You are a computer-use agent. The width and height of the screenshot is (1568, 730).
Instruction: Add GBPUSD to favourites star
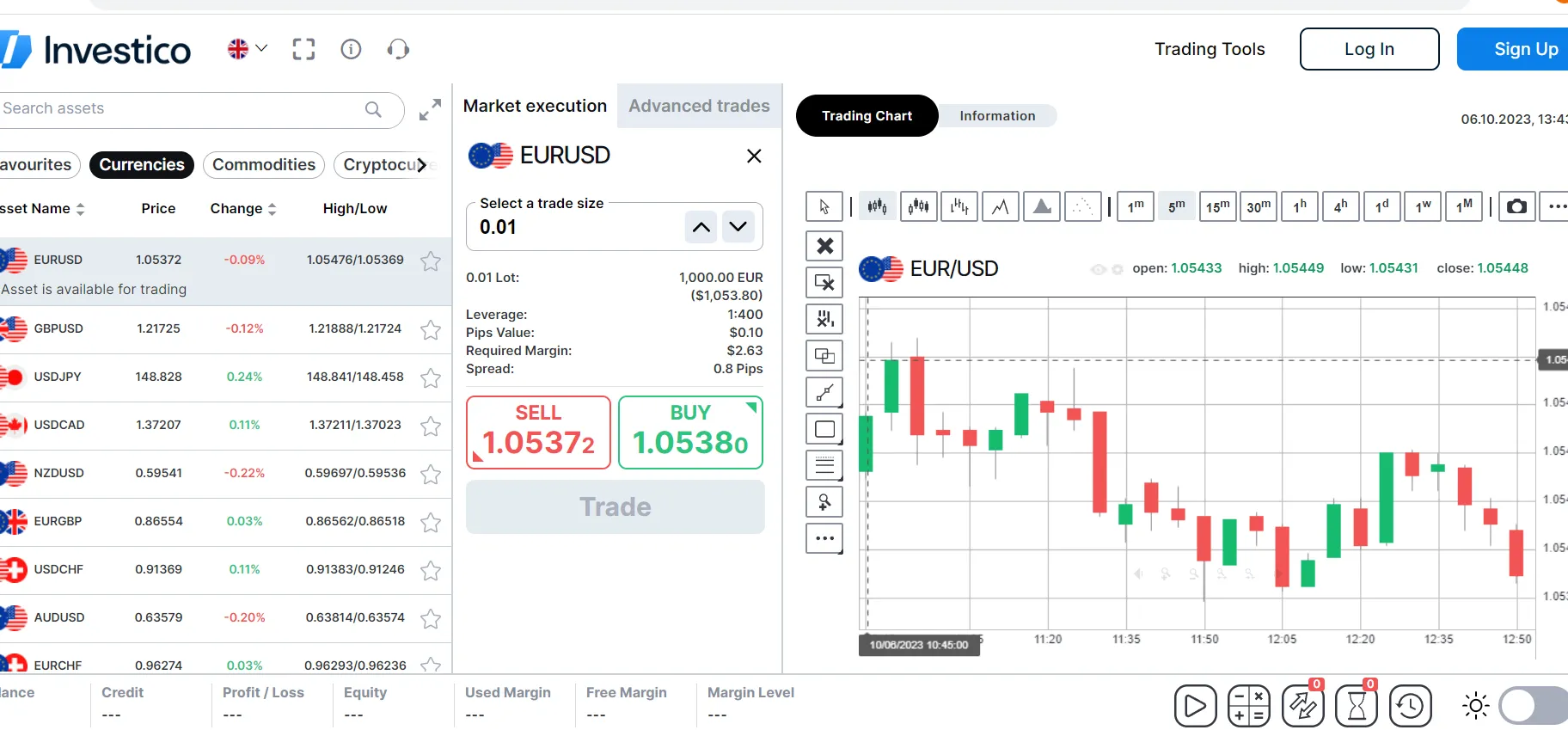[x=431, y=329]
